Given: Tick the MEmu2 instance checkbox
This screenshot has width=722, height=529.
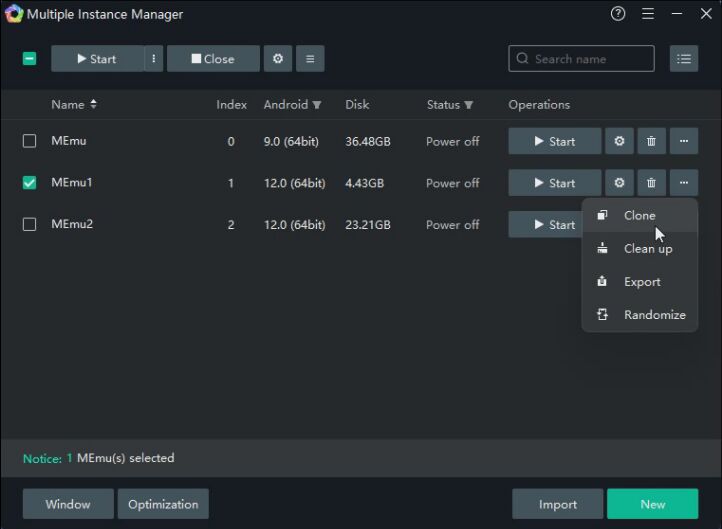Looking at the screenshot, I should [x=30, y=225].
